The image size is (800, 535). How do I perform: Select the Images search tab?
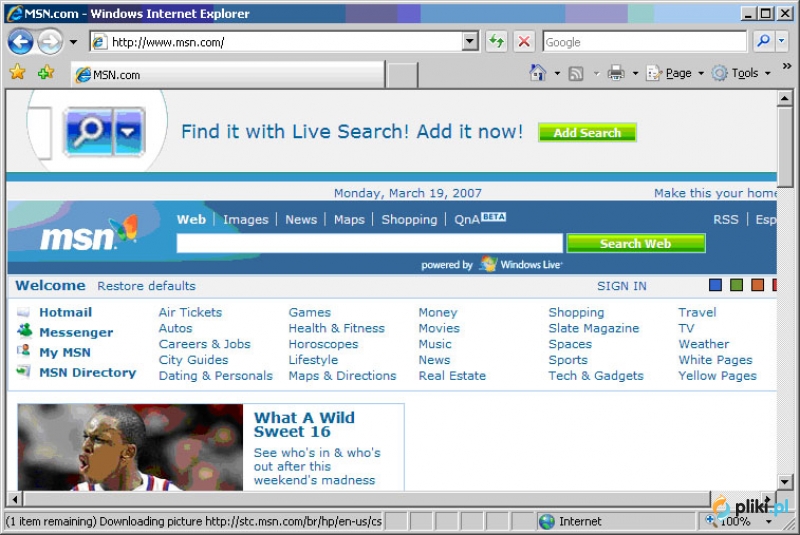245,220
